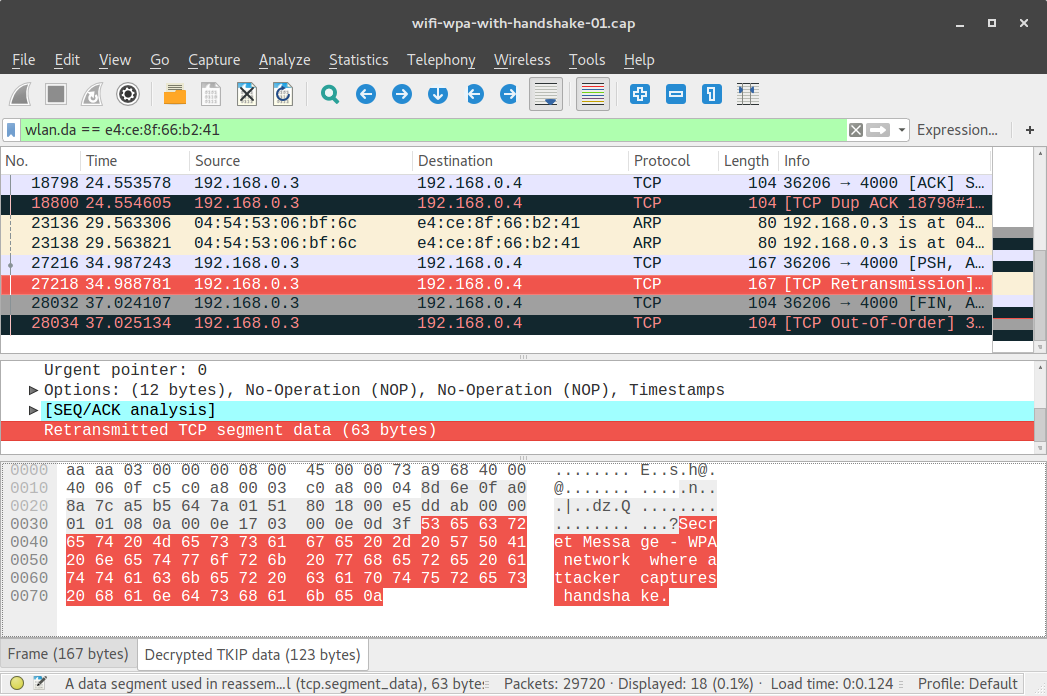1047x696 pixels.
Task: Expand the SEQ/ACK analysis section
Action: [x=33, y=409]
